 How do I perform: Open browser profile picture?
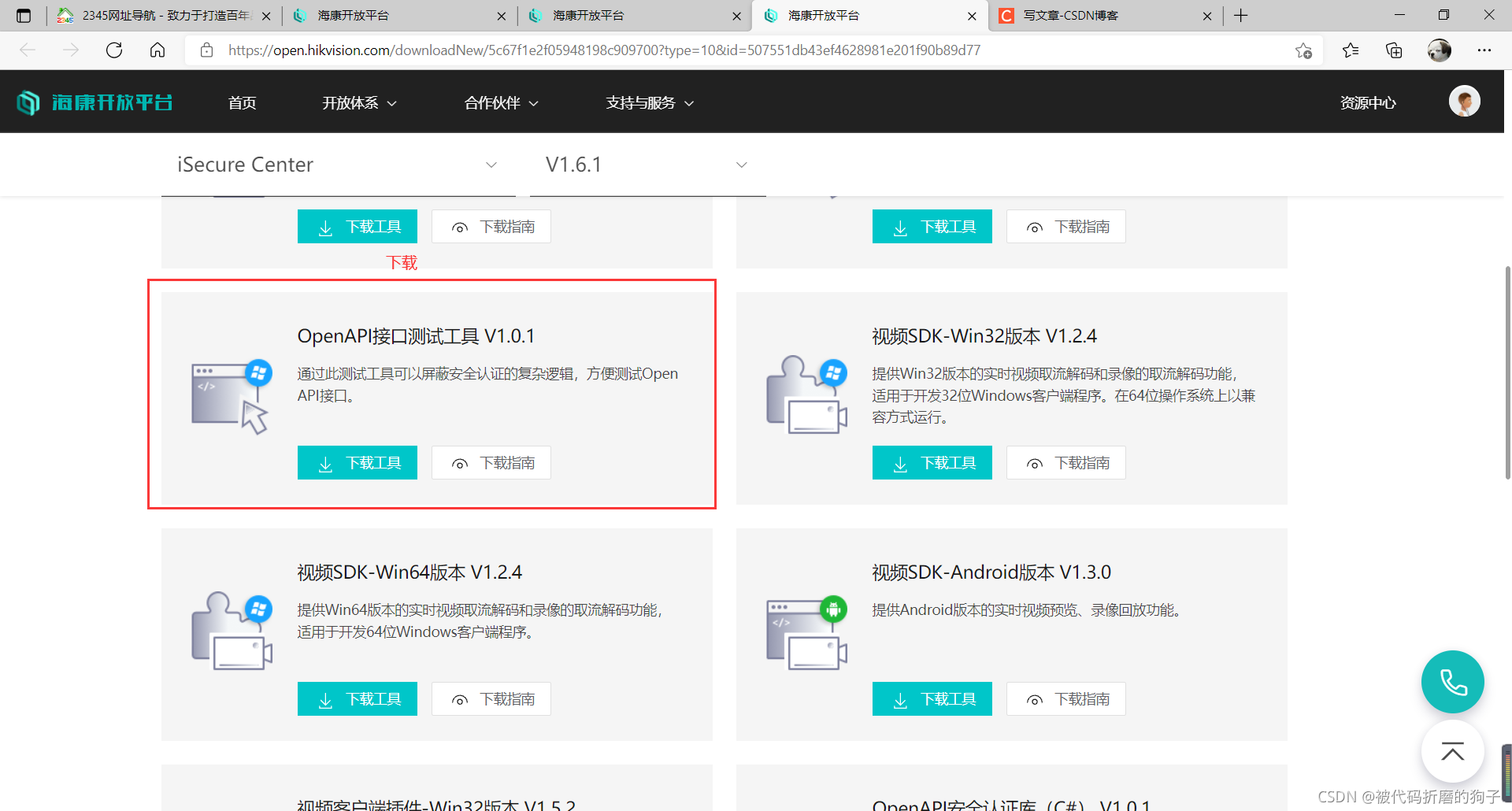click(1440, 50)
